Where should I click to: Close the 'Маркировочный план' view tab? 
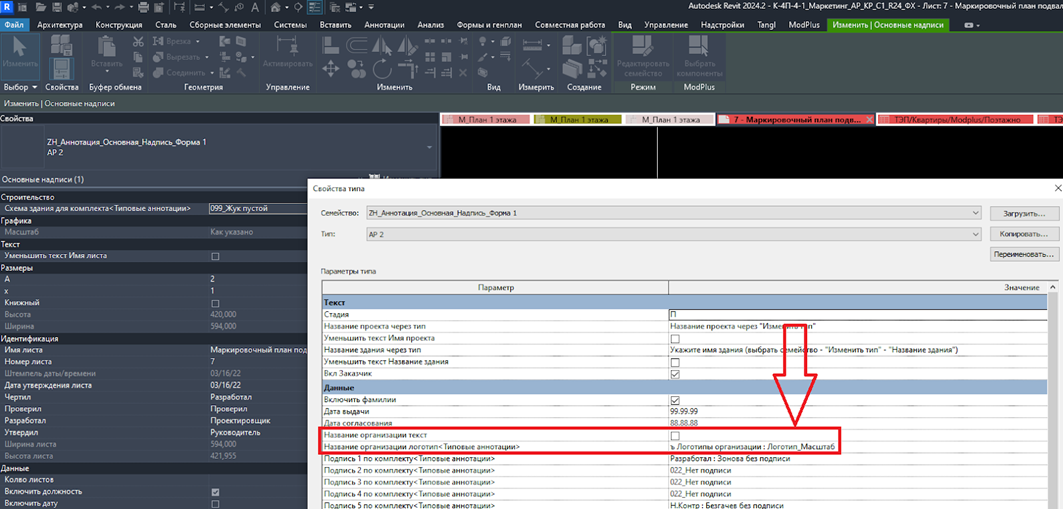[x=870, y=119]
